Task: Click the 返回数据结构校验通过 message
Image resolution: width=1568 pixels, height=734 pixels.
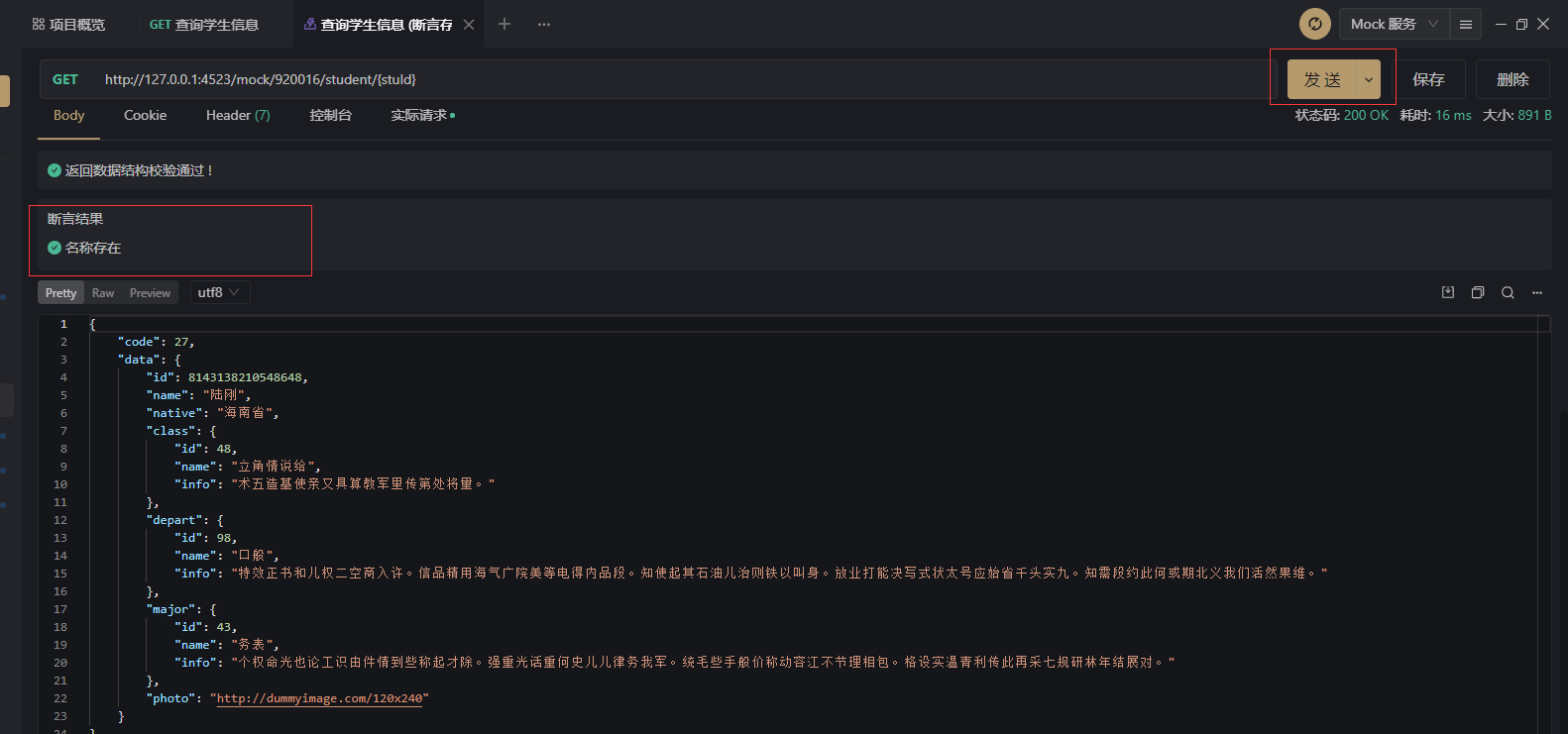Action: point(140,170)
